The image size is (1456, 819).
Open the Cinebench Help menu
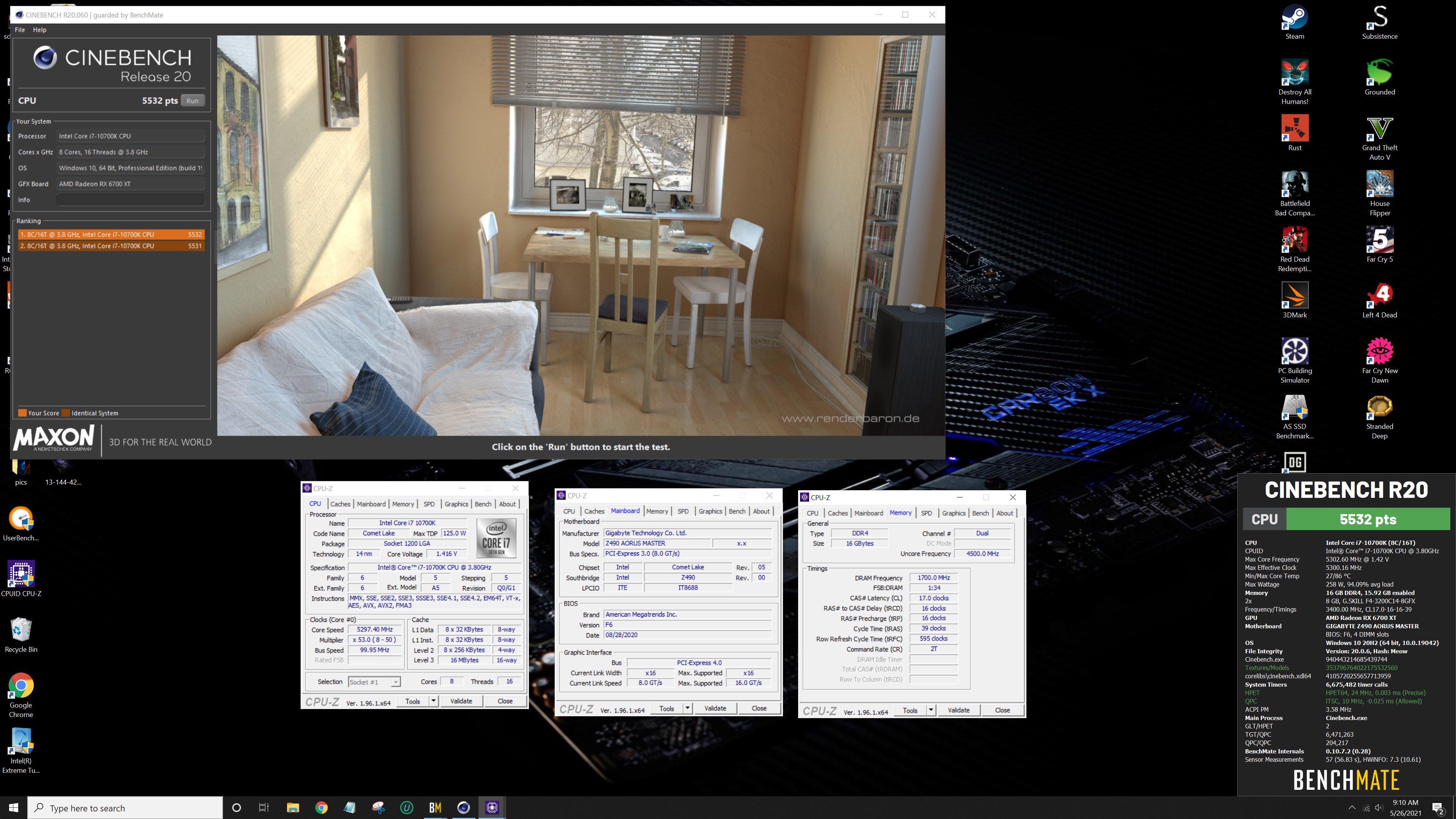39,30
